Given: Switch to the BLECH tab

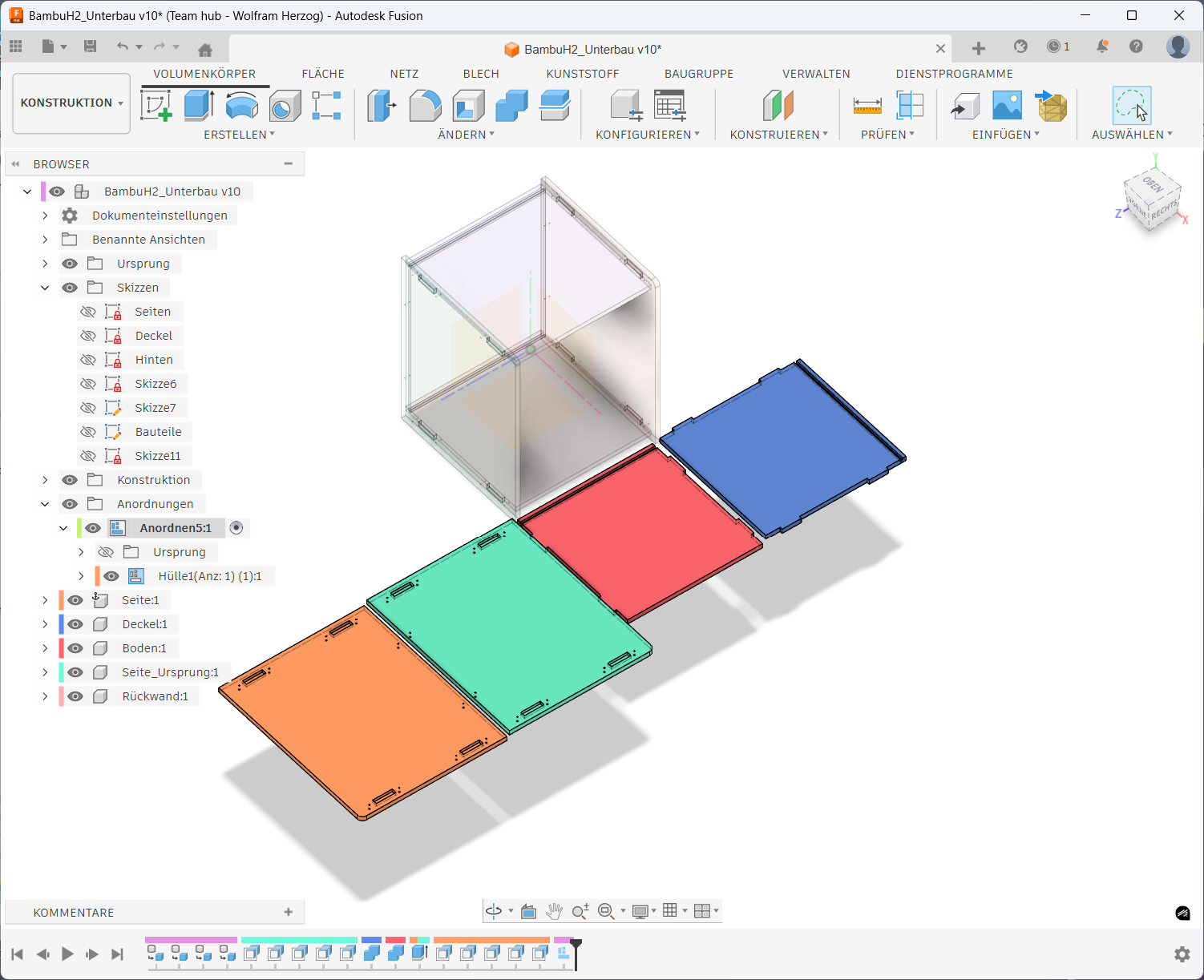Looking at the screenshot, I should pos(481,74).
